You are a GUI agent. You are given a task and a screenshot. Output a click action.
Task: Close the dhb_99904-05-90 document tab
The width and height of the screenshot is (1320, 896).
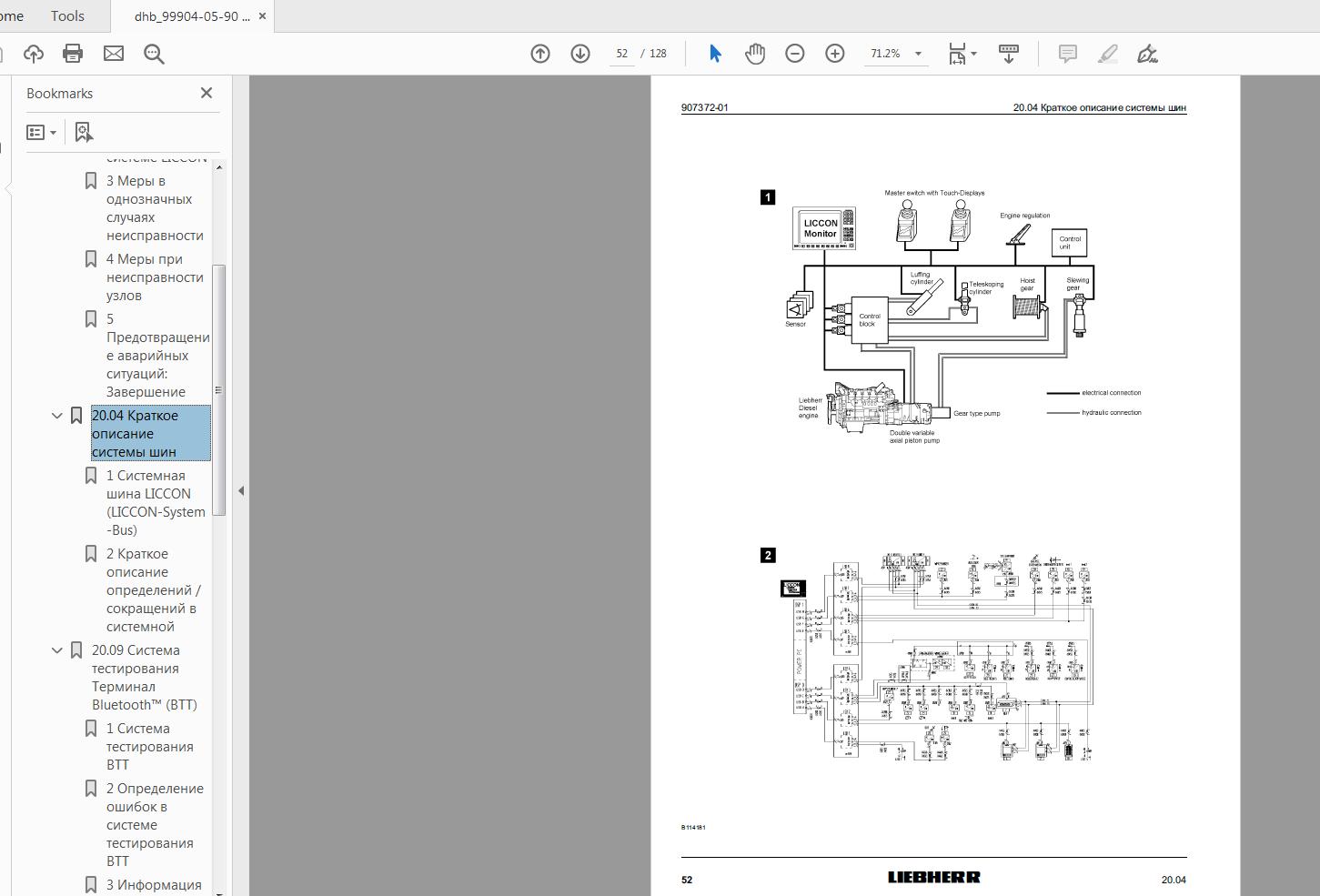coord(263,16)
